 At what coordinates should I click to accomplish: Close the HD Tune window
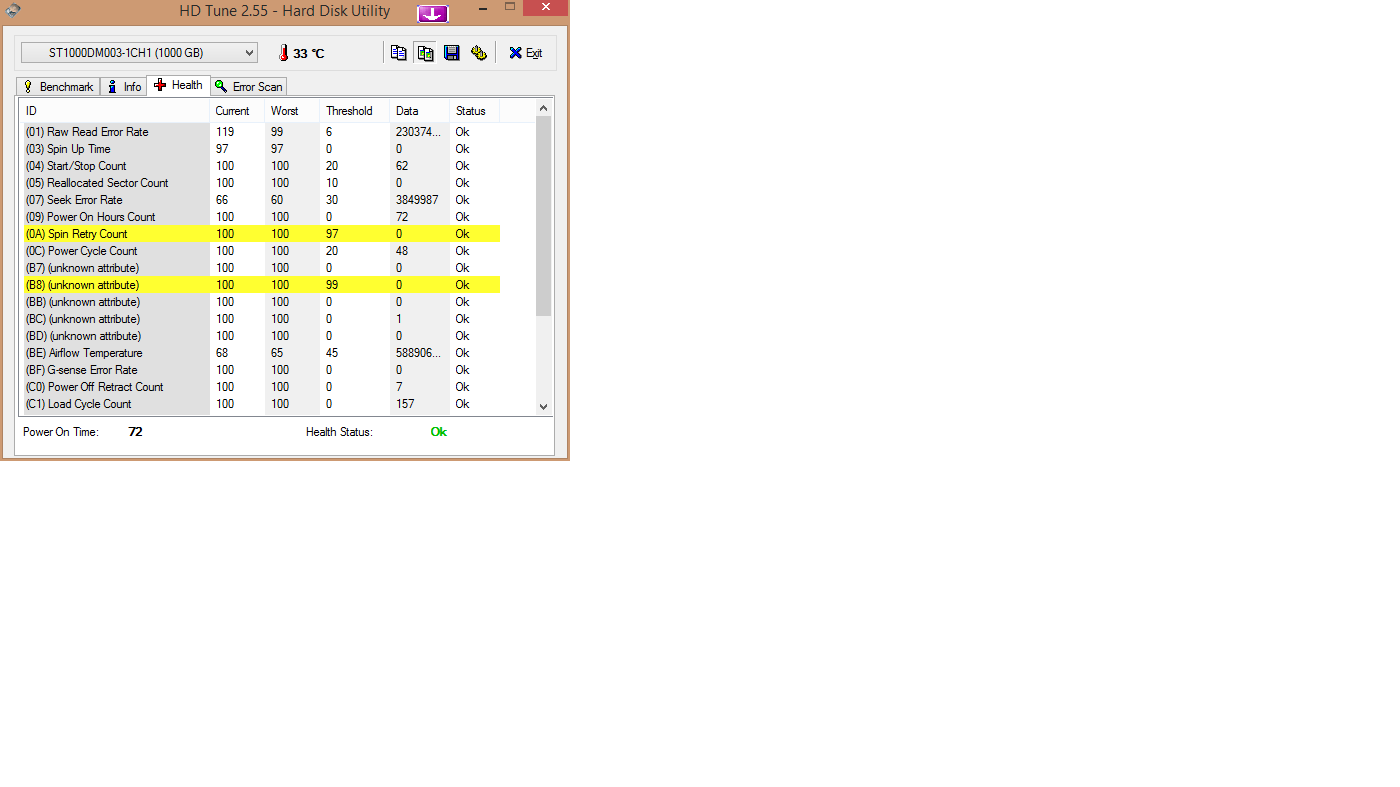coord(546,7)
